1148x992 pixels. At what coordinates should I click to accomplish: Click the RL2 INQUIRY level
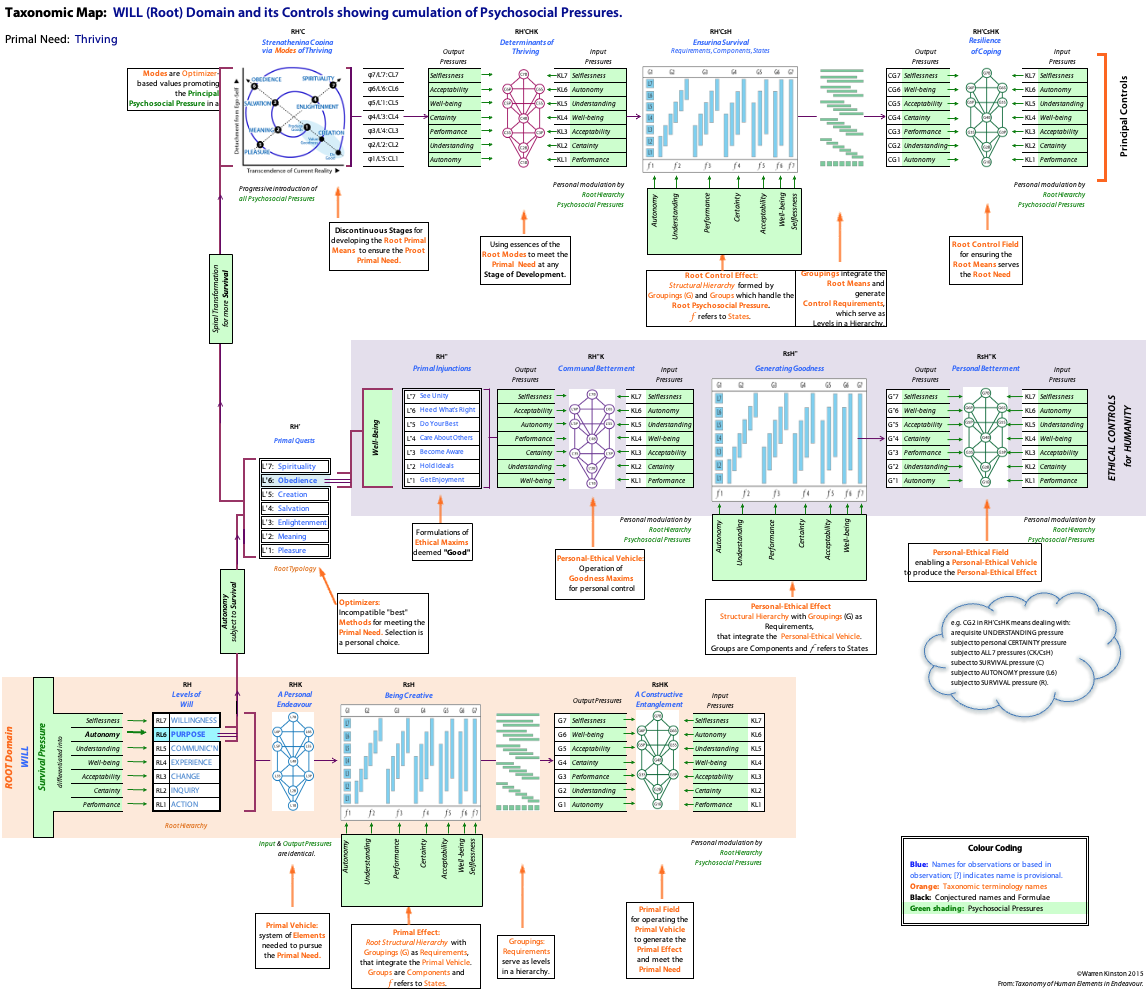[x=187, y=791]
